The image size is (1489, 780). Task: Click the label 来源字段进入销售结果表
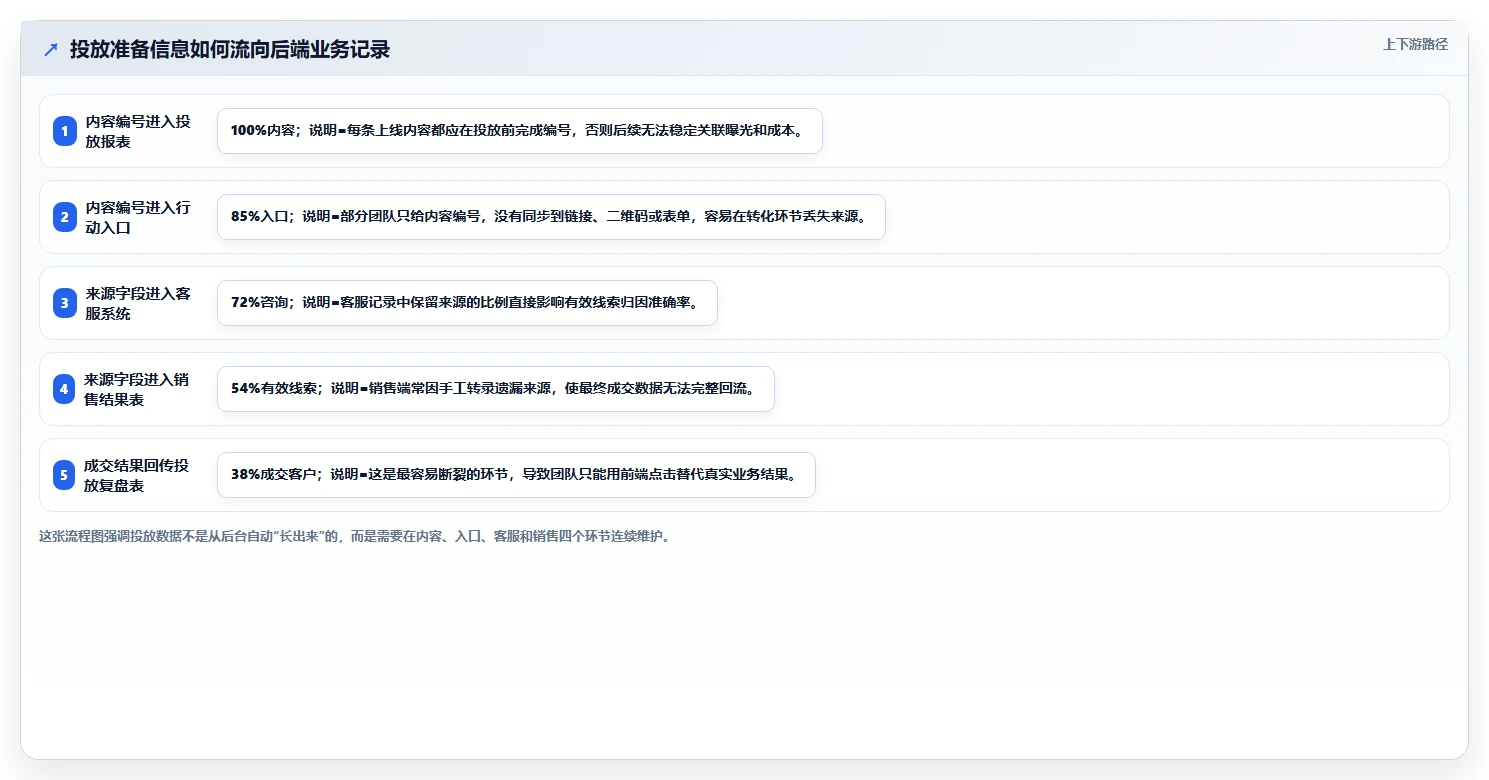coord(138,389)
